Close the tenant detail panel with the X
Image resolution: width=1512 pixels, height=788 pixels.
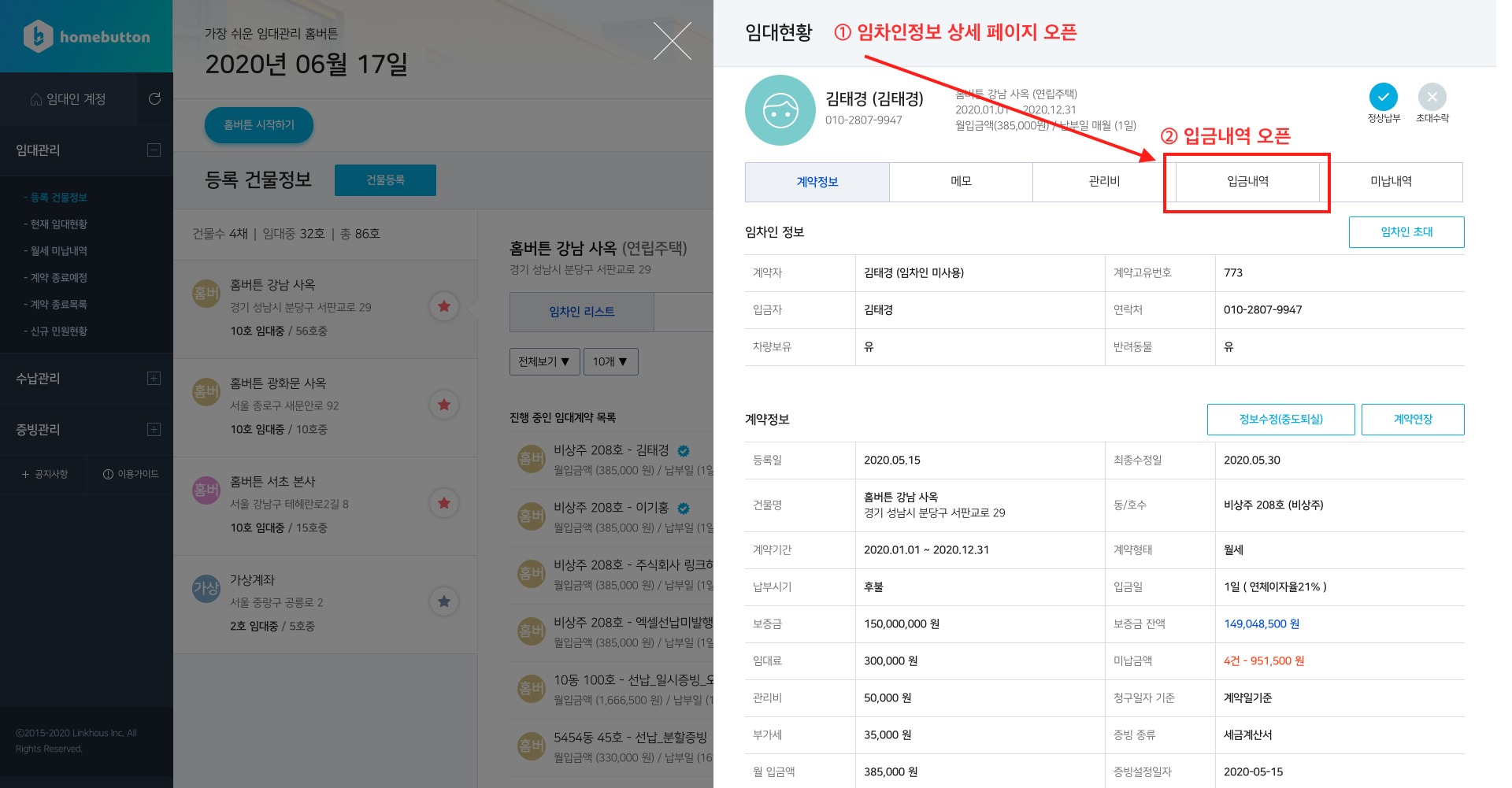672,41
